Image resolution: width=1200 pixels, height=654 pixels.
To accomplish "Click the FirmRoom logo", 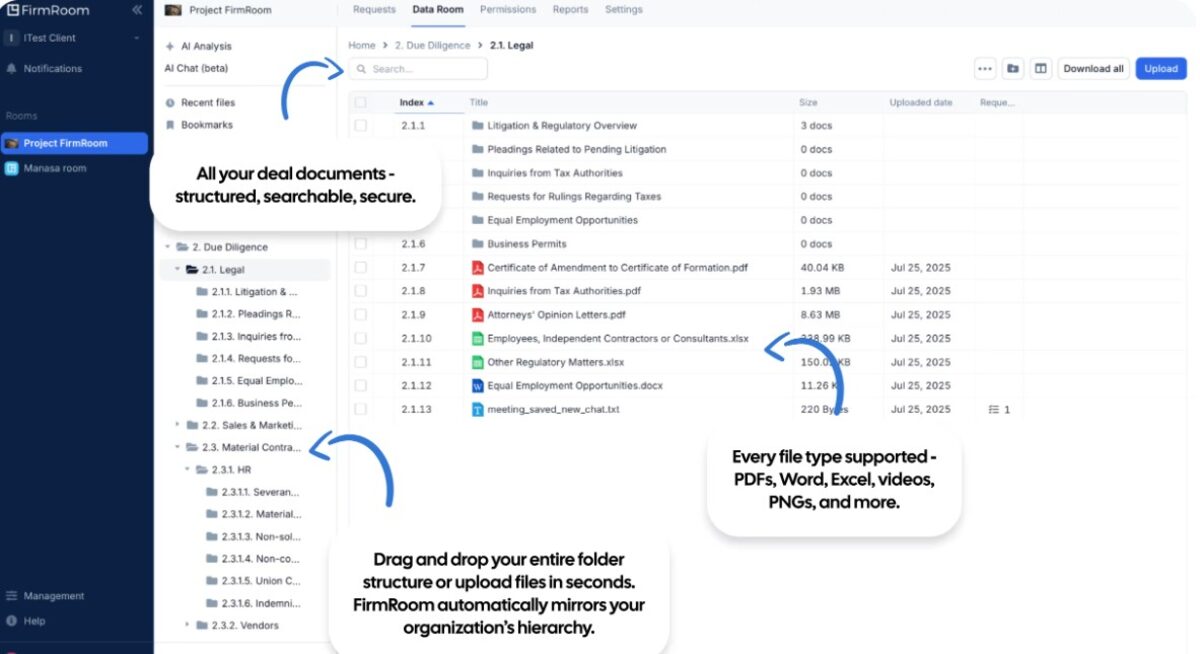I will coord(47,10).
